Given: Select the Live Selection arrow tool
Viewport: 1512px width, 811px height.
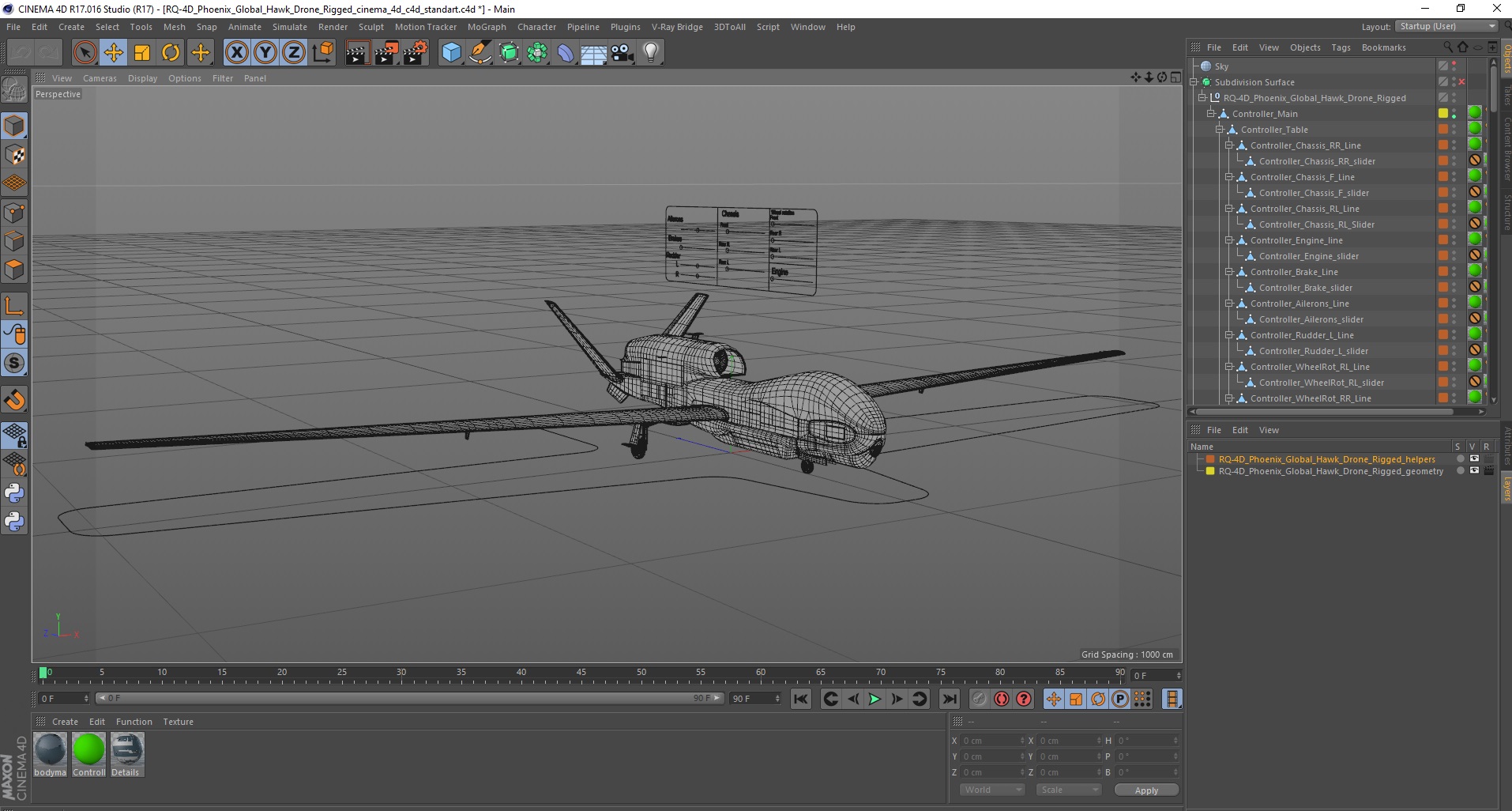Looking at the screenshot, I should coord(85,53).
